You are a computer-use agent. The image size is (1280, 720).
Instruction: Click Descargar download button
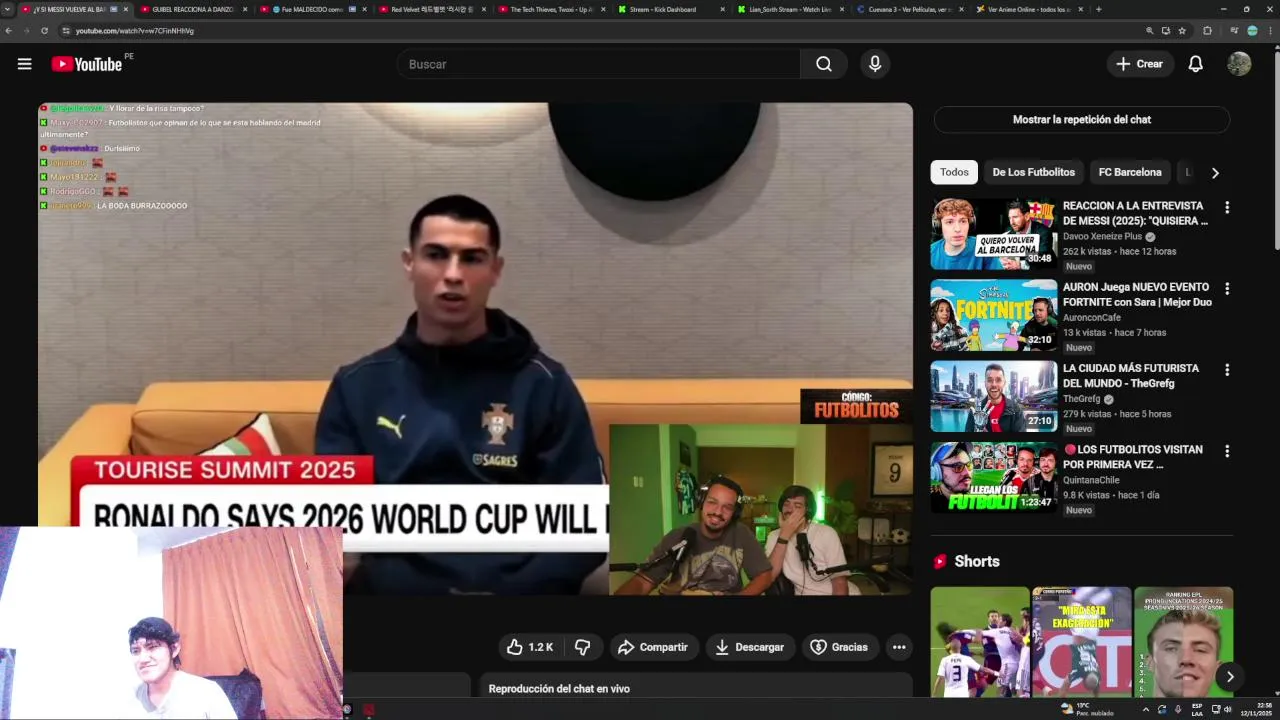pos(750,647)
